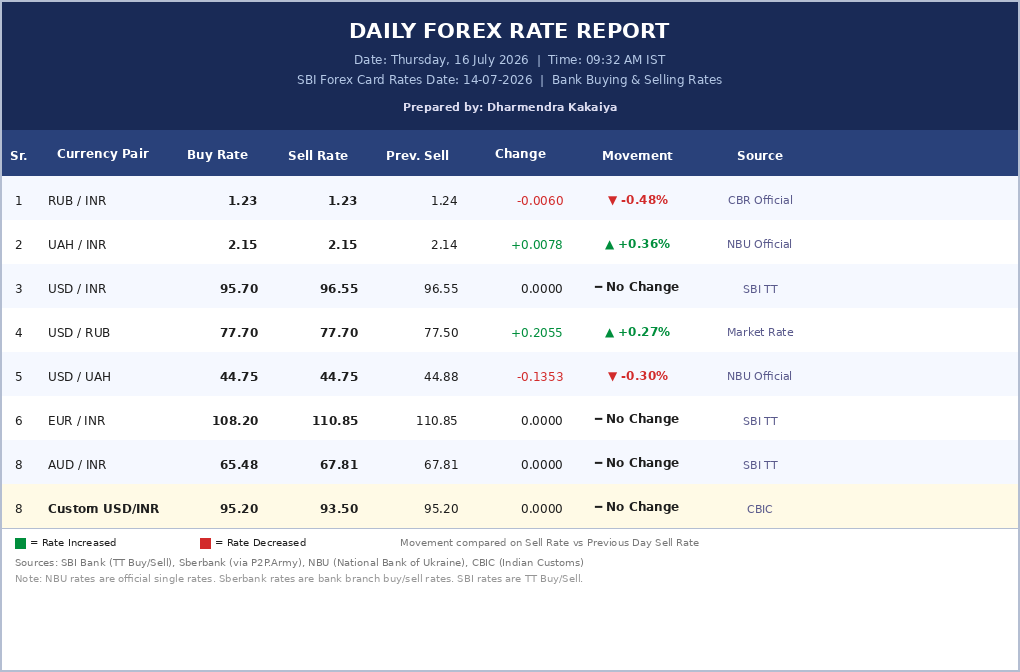The image size is (1020, 672).
Task: Click the green Rate Increased legend square
Action: click(x=20, y=543)
